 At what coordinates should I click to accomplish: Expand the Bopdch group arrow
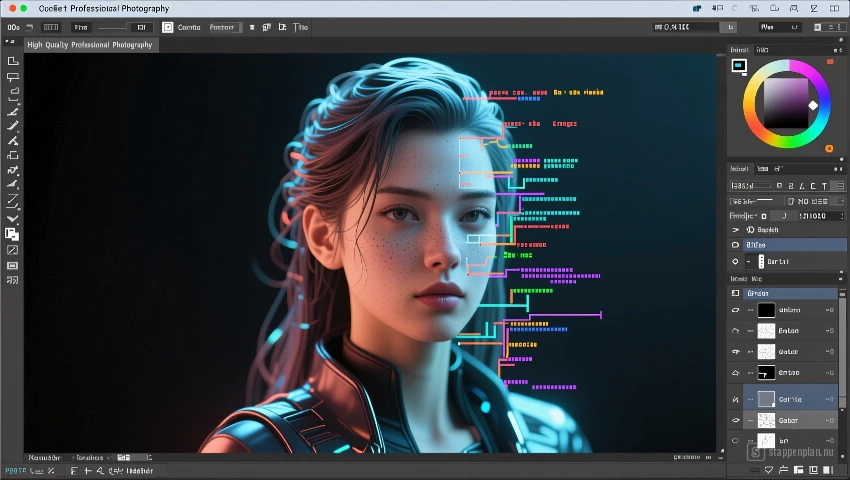pos(736,230)
